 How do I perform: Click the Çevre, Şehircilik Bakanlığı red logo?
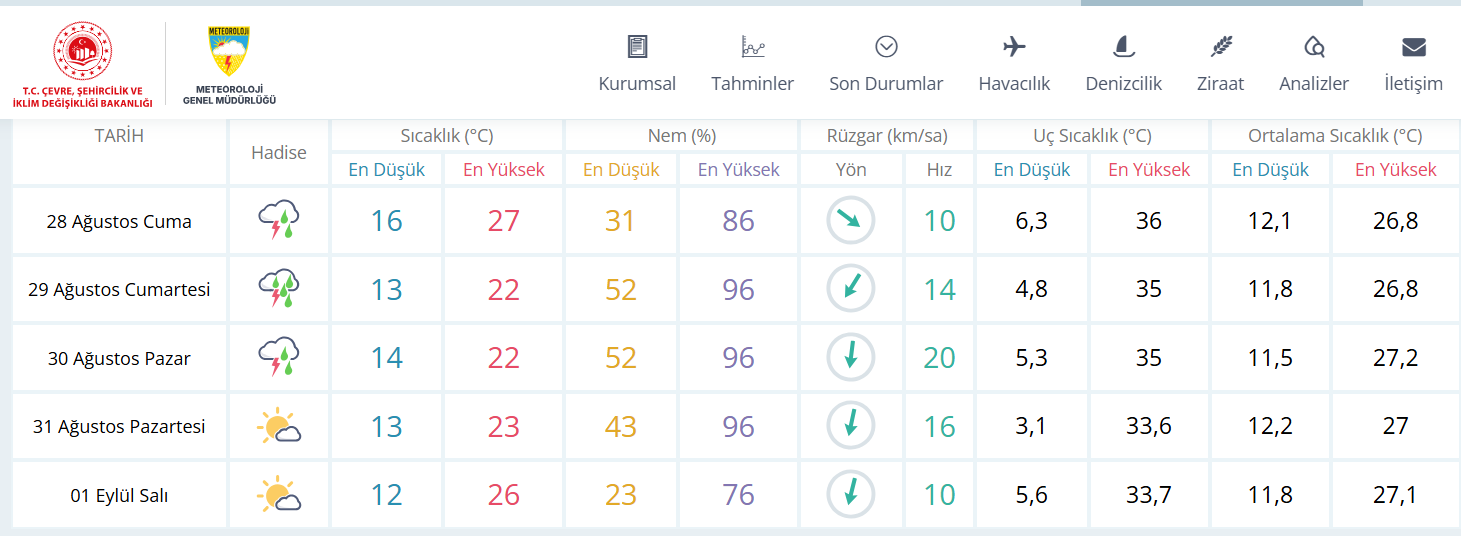coord(82,53)
